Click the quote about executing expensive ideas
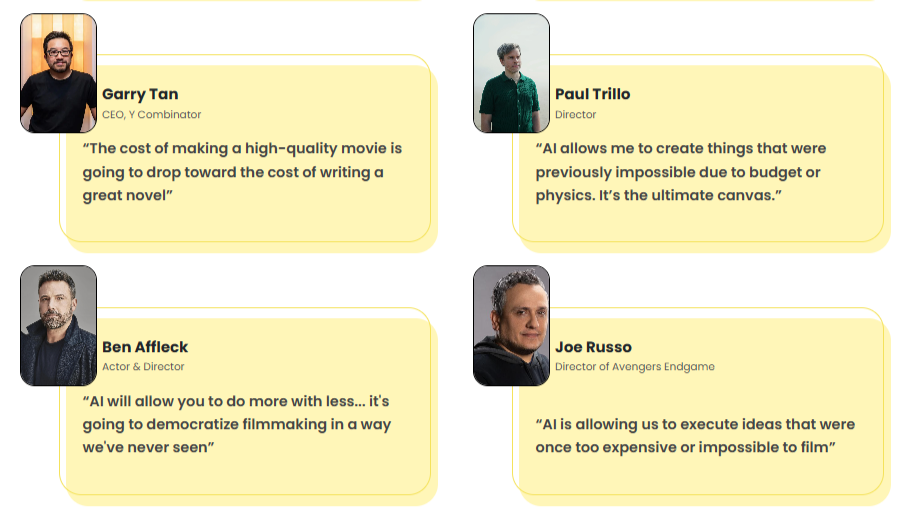This screenshot has width=906, height=517. pyautogui.click(x=695, y=435)
